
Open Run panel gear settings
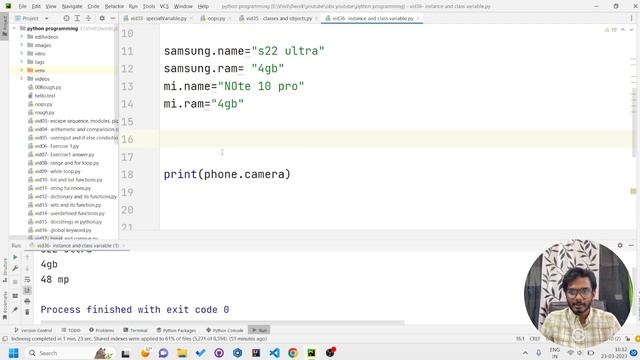620,245
